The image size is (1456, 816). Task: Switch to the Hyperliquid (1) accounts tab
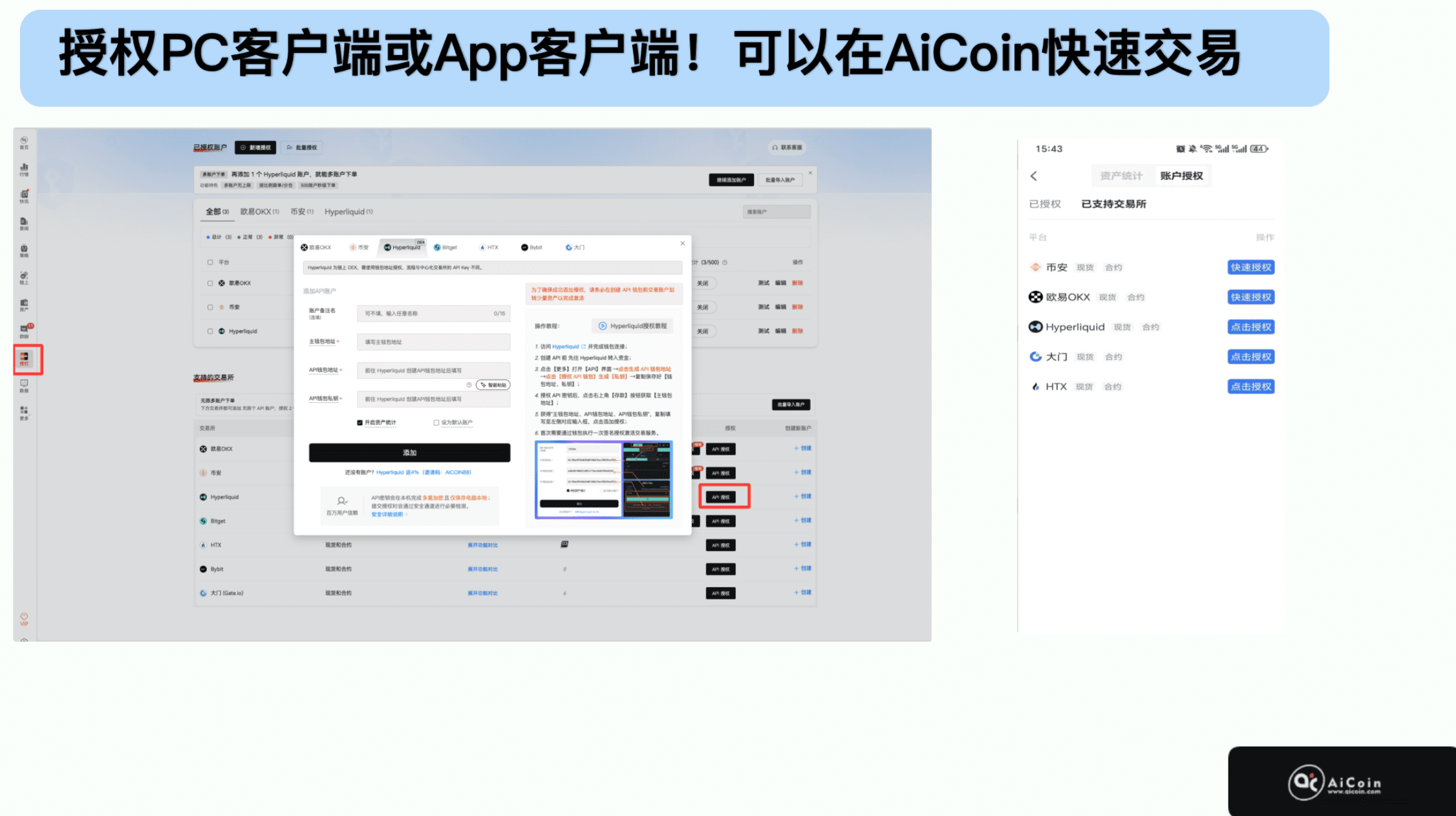tap(348, 211)
